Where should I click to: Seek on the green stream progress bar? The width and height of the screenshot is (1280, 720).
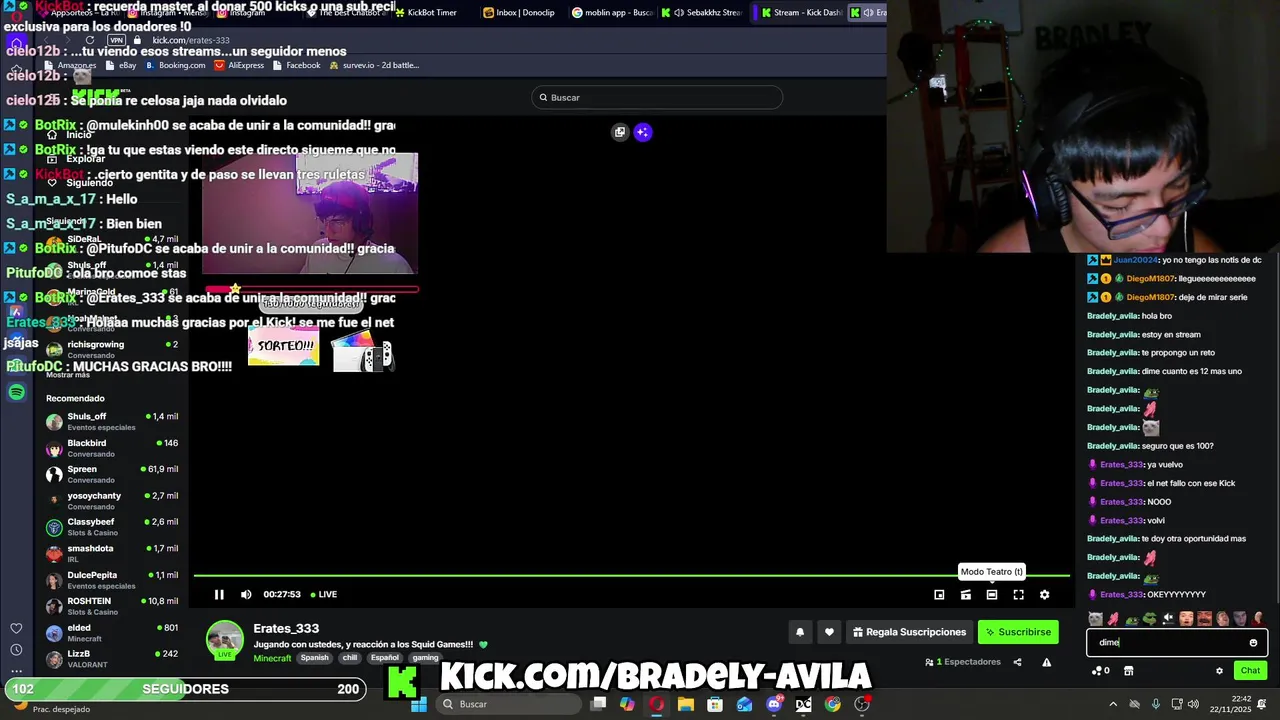631,575
